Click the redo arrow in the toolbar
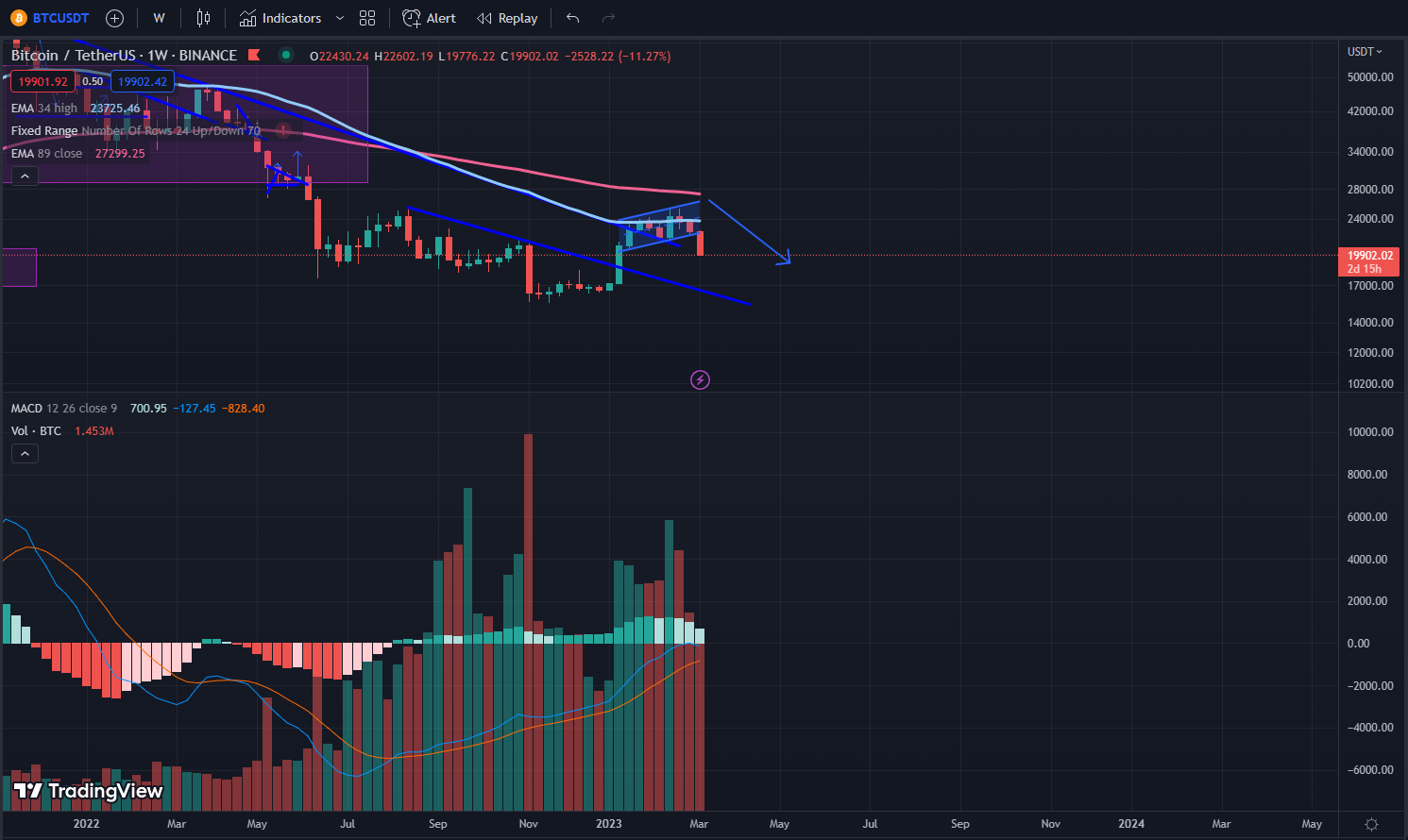 (x=608, y=18)
